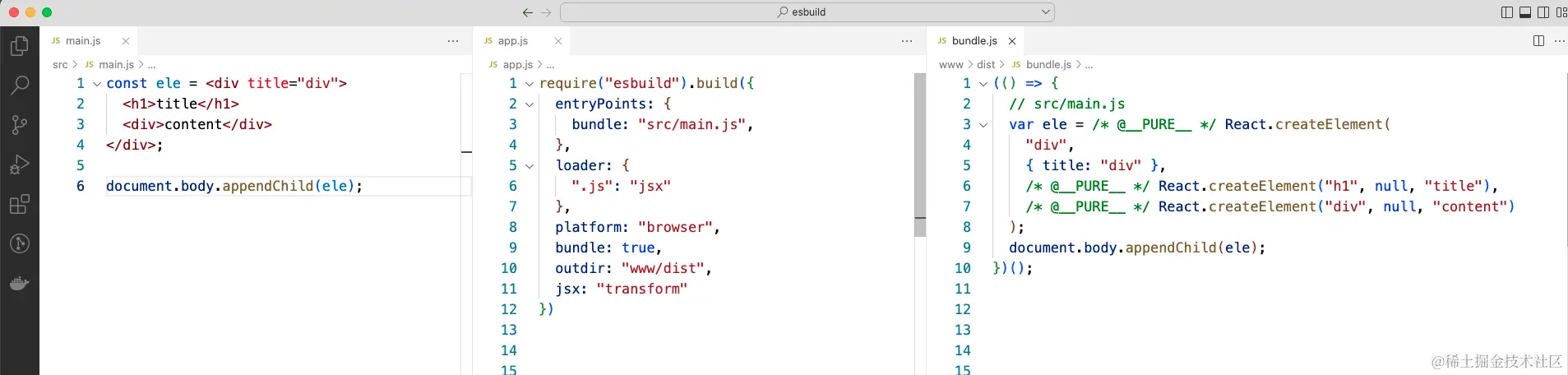Viewport: 1568px width, 375px height.
Task: Click 'document.body.appendChild(ele);' in main.js
Action: [x=234, y=186]
